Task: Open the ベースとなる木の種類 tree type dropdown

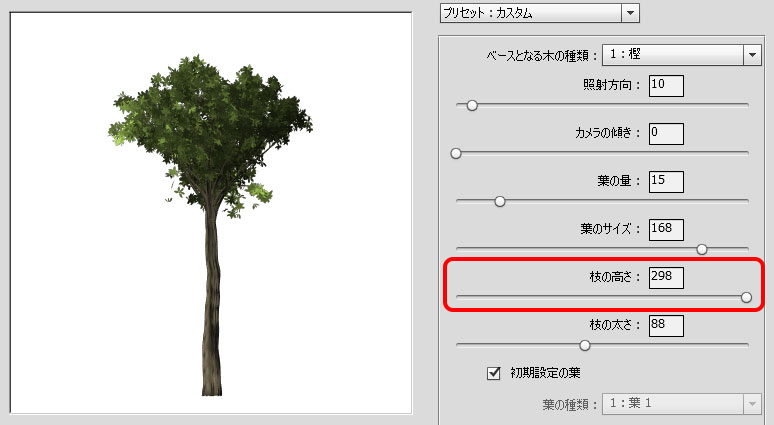Action: click(x=682, y=55)
